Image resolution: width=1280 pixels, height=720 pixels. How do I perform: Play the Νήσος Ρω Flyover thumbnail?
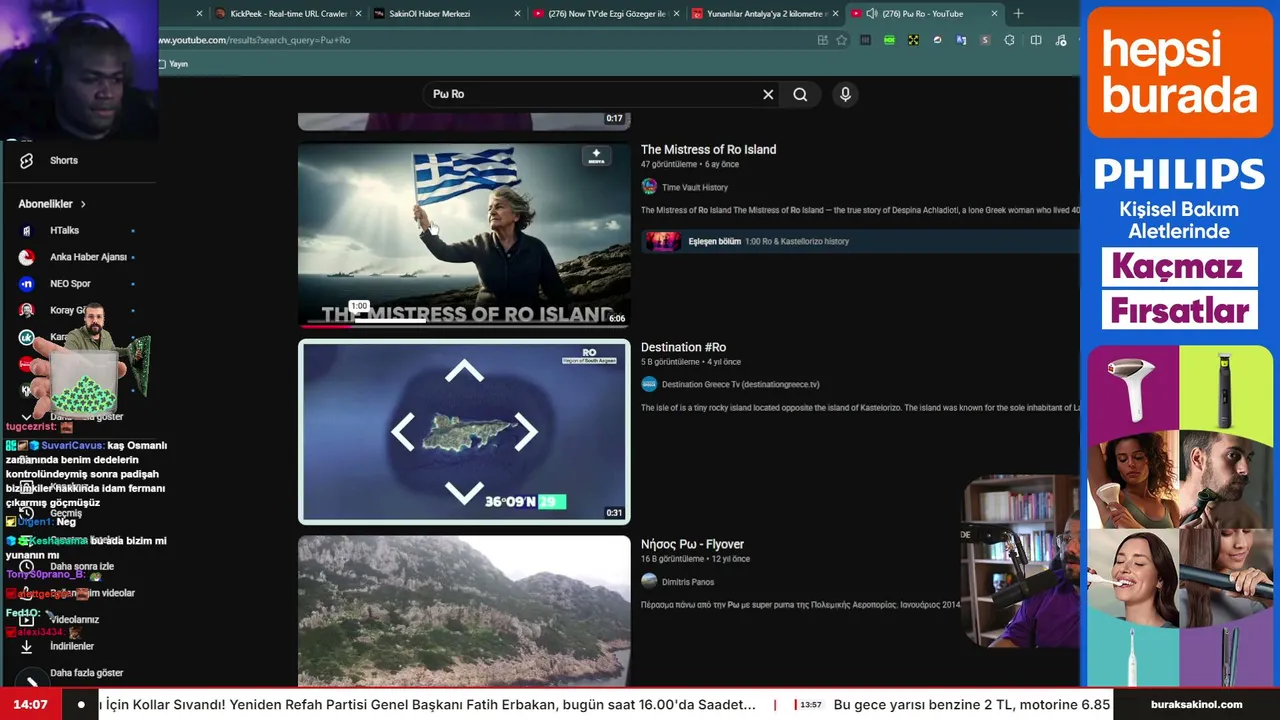464,611
